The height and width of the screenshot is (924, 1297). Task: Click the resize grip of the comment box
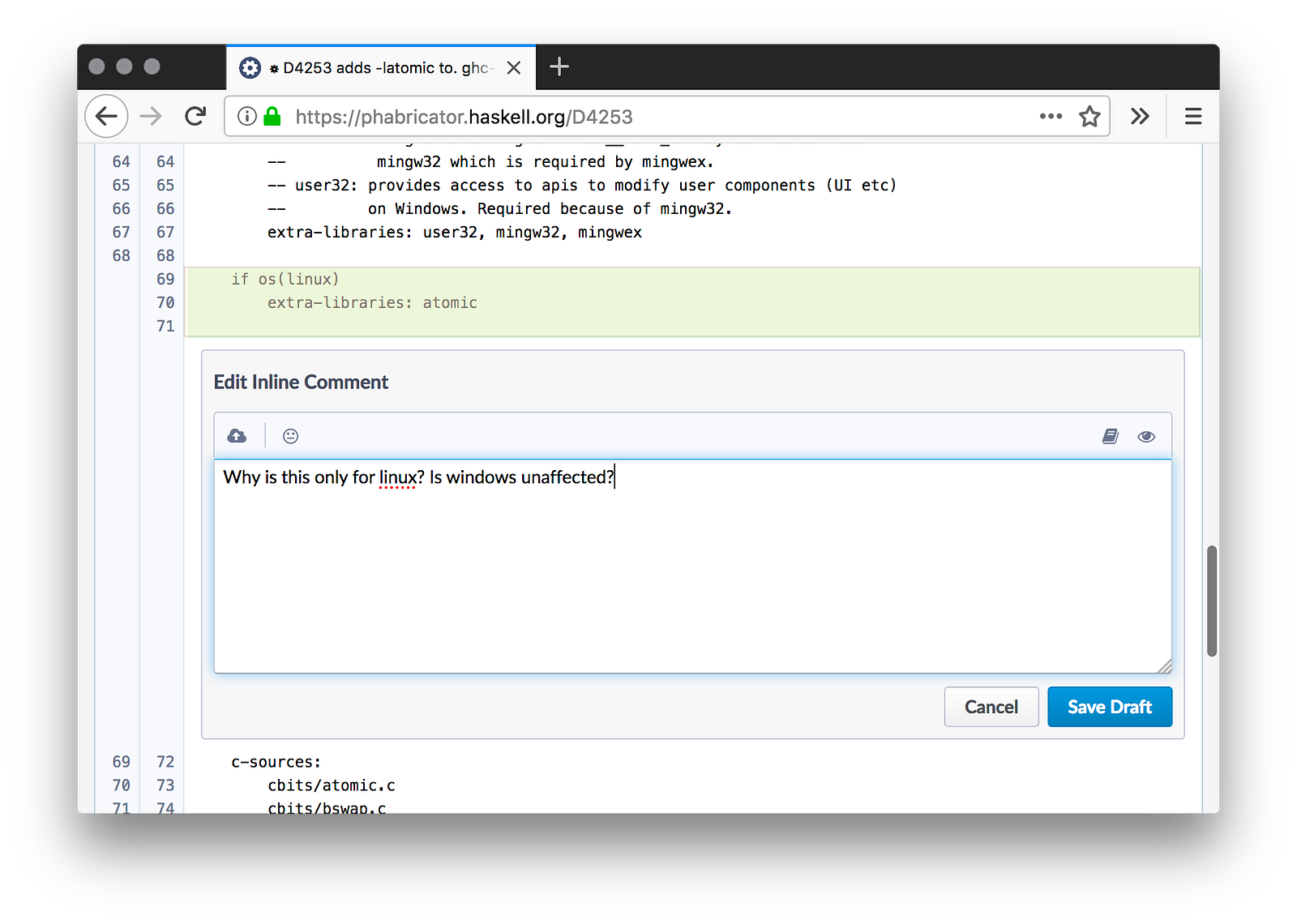(x=1164, y=666)
